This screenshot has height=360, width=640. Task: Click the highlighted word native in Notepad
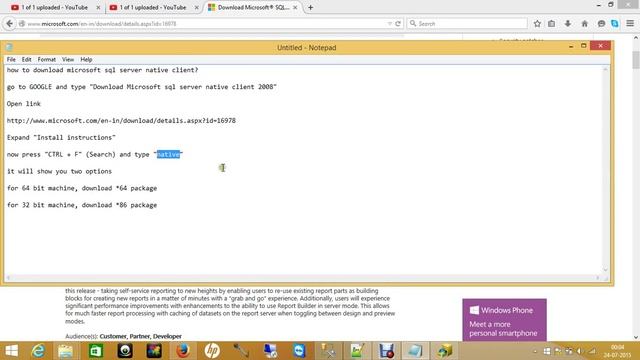[168, 154]
